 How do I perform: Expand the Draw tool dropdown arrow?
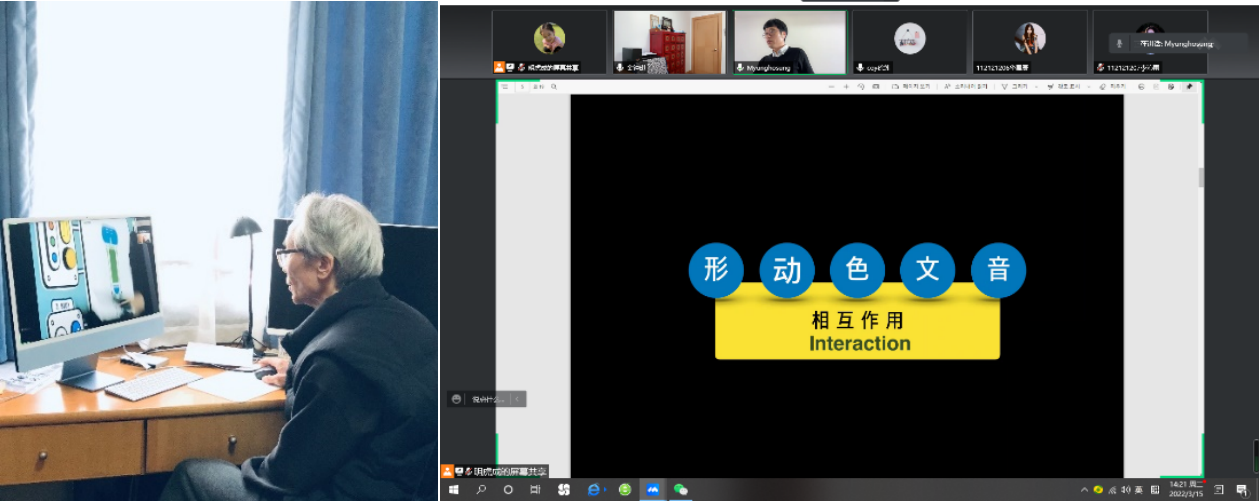(1038, 87)
